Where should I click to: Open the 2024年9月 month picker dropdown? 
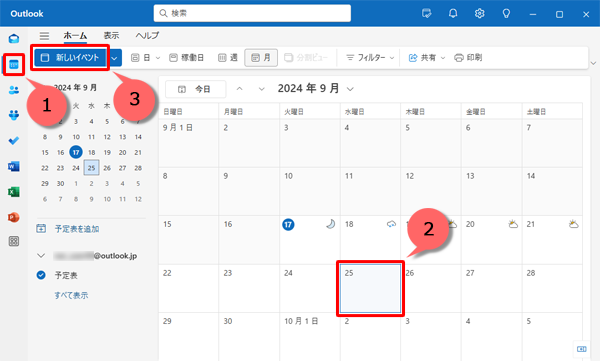tap(315, 89)
